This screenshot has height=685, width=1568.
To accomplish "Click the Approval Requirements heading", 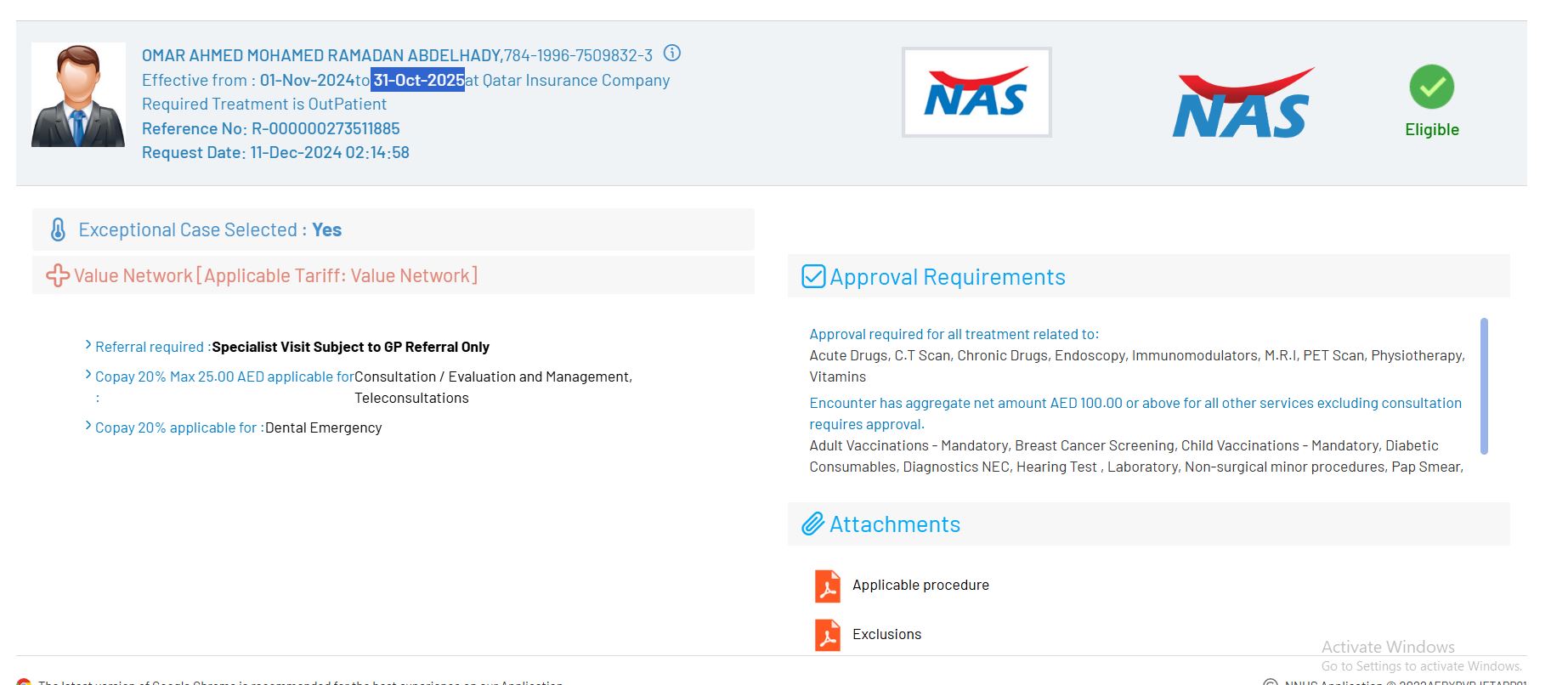I will (x=948, y=277).
